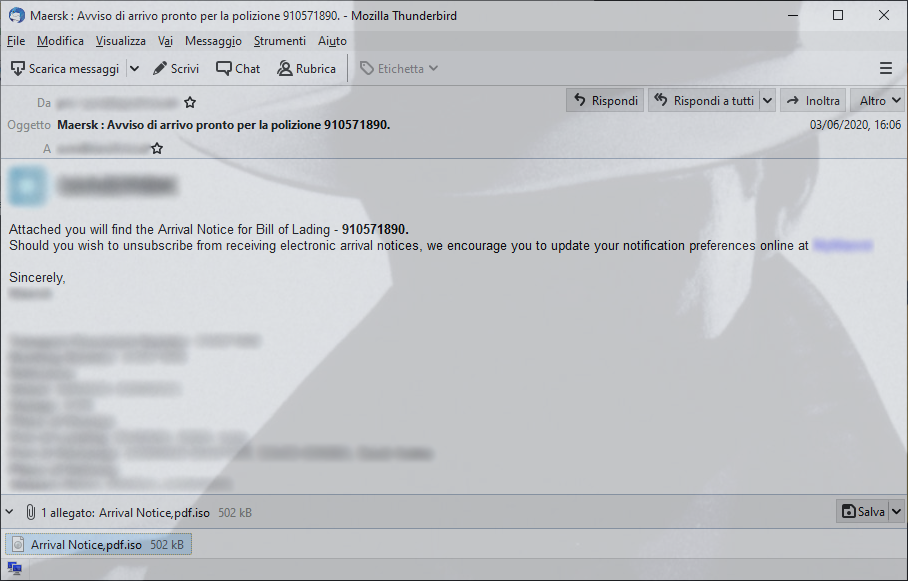
Task: Open Scrivi to compose a message
Action: [175, 69]
